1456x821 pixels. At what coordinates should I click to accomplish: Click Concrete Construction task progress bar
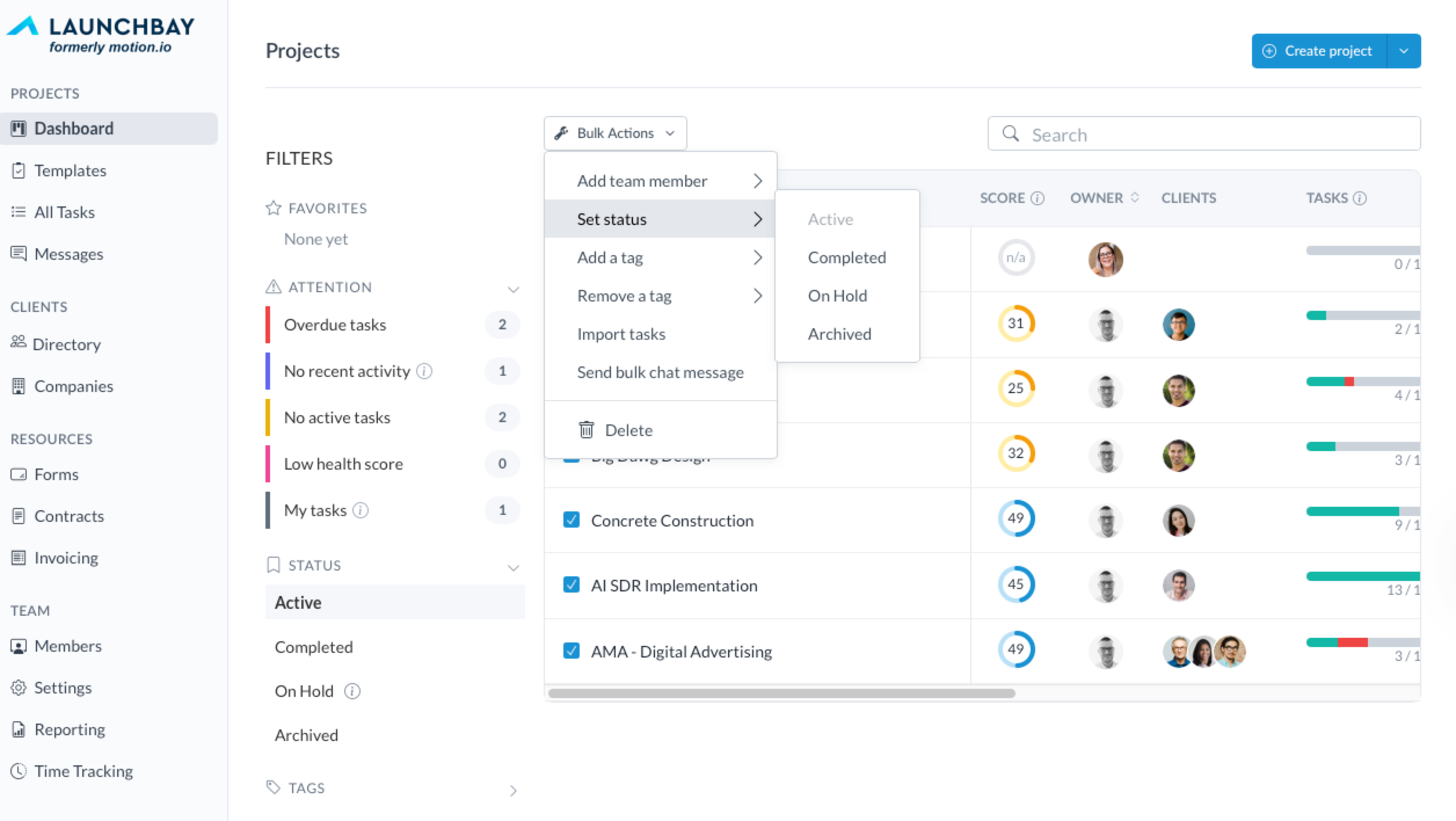1362,511
